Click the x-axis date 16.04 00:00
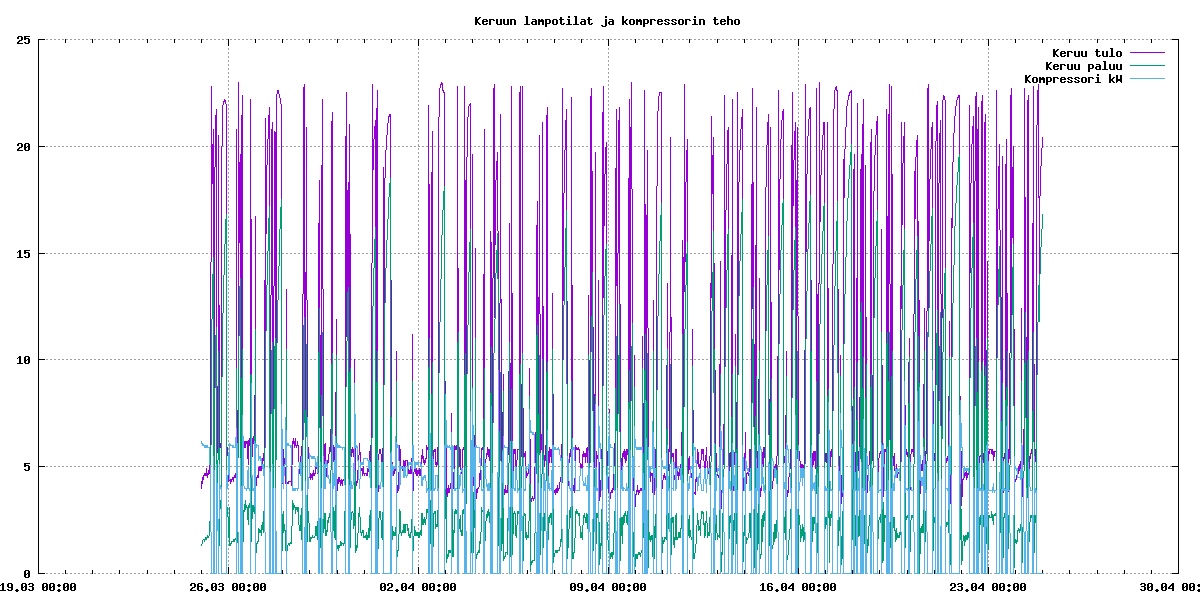Viewport: 1200px width, 600px height. pyautogui.click(x=798, y=588)
